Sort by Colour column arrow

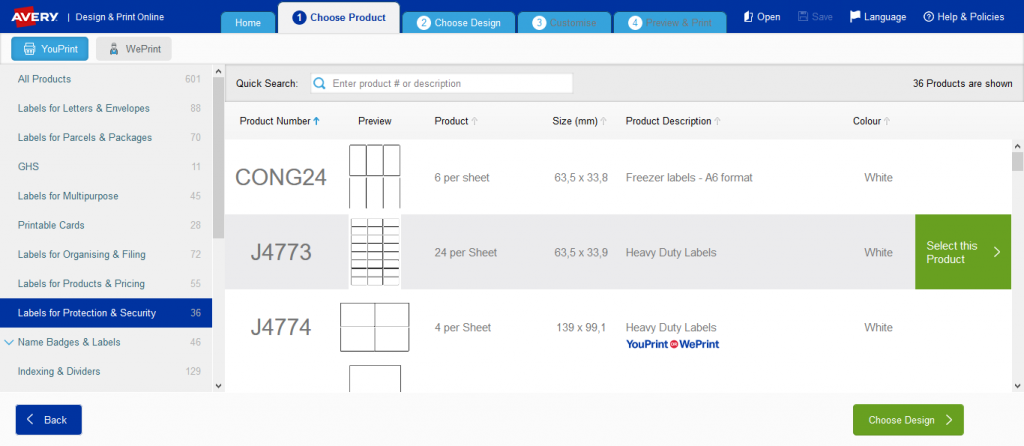[888, 121]
